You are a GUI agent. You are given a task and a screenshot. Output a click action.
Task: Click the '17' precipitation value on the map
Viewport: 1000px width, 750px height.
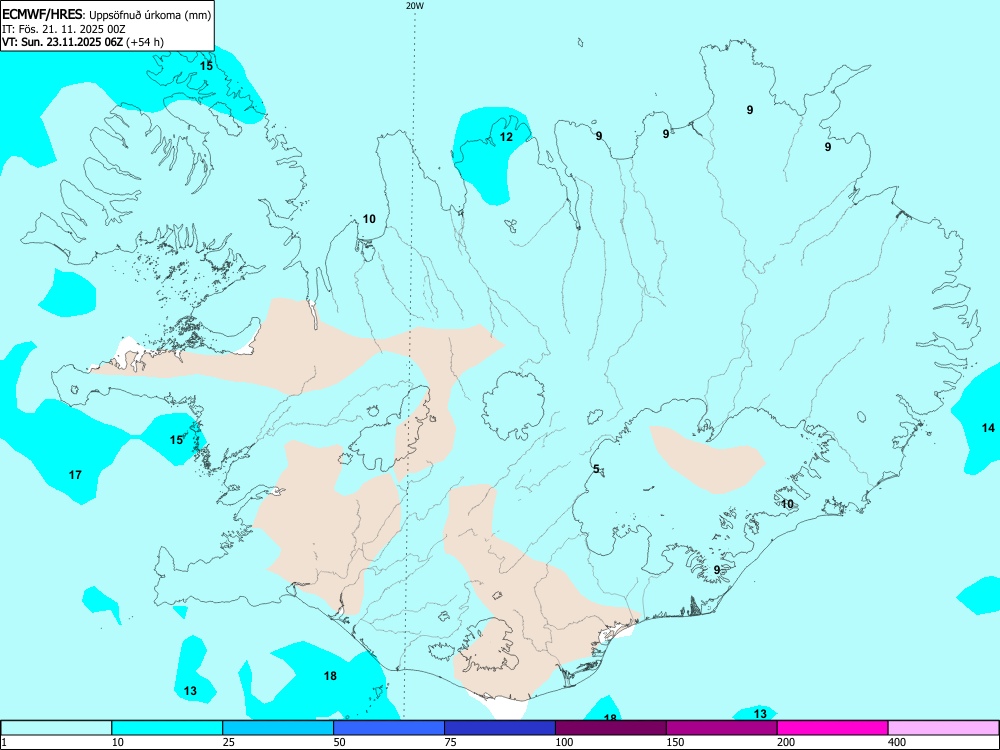[x=75, y=474]
